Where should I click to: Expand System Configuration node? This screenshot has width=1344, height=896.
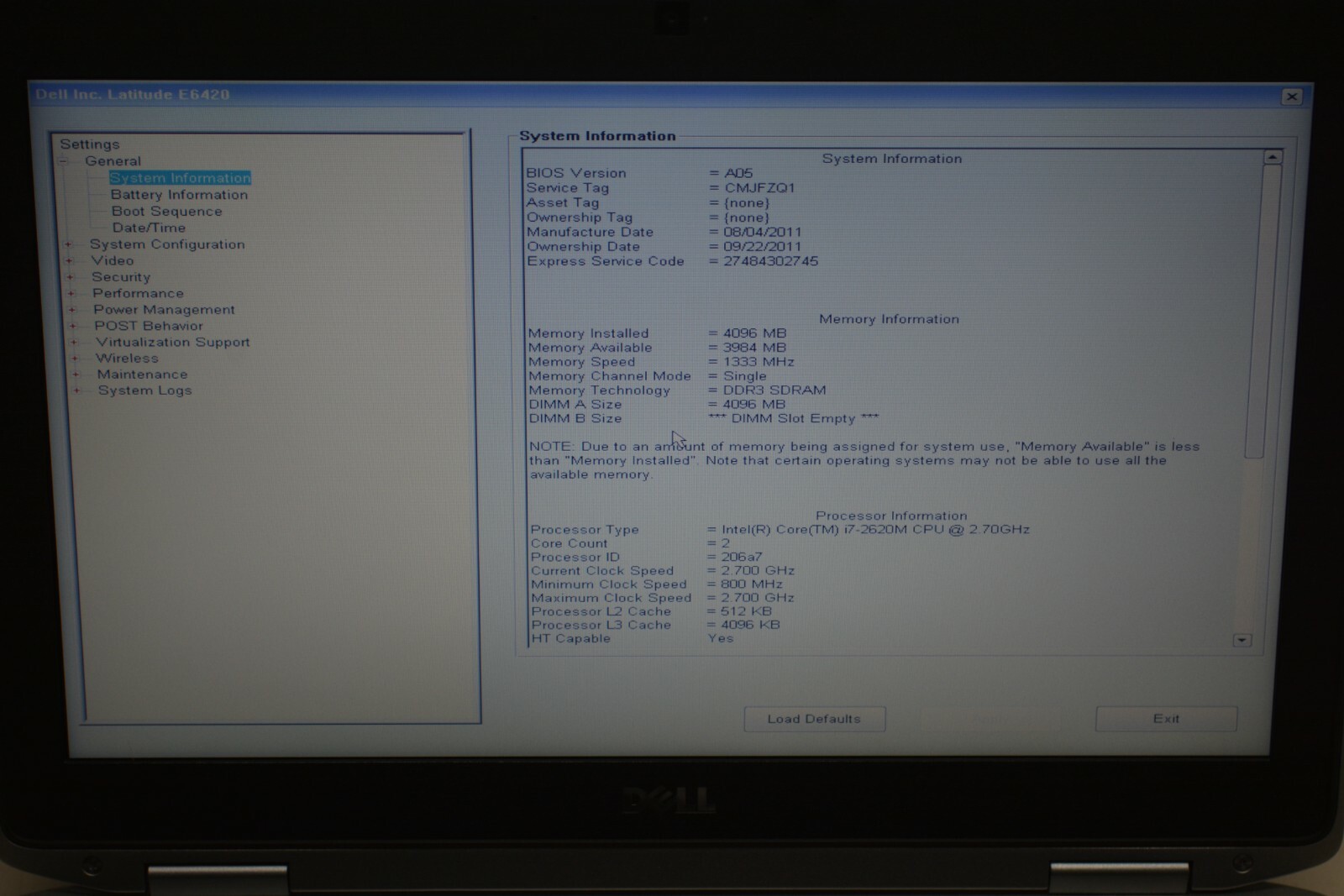pyautogui.click(x=69, y=244)
